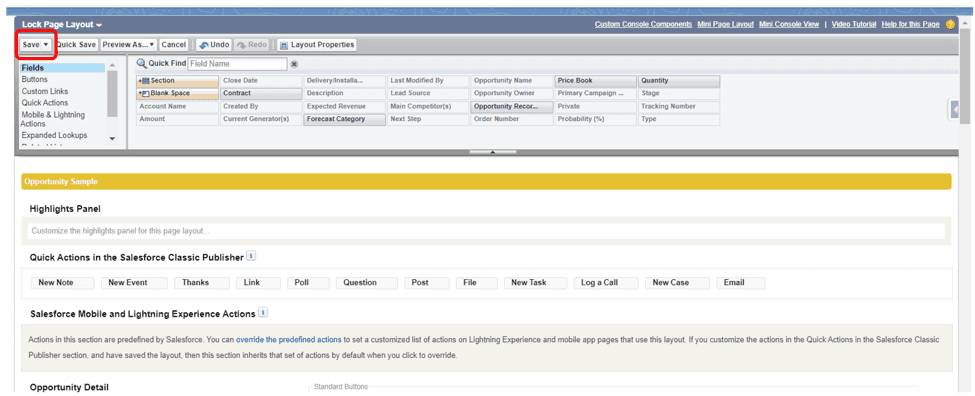The image size is (975, 396).
Task: Click the palette list scroll up arrow
Action: pyautogui.click(x=113, y=65)
